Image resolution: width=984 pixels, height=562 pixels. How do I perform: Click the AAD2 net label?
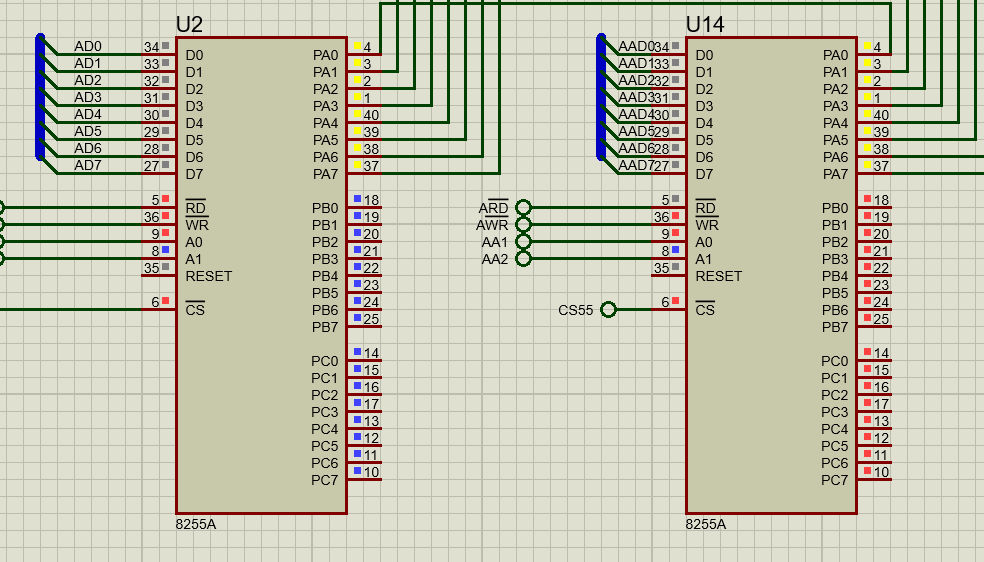coord(636,80)
